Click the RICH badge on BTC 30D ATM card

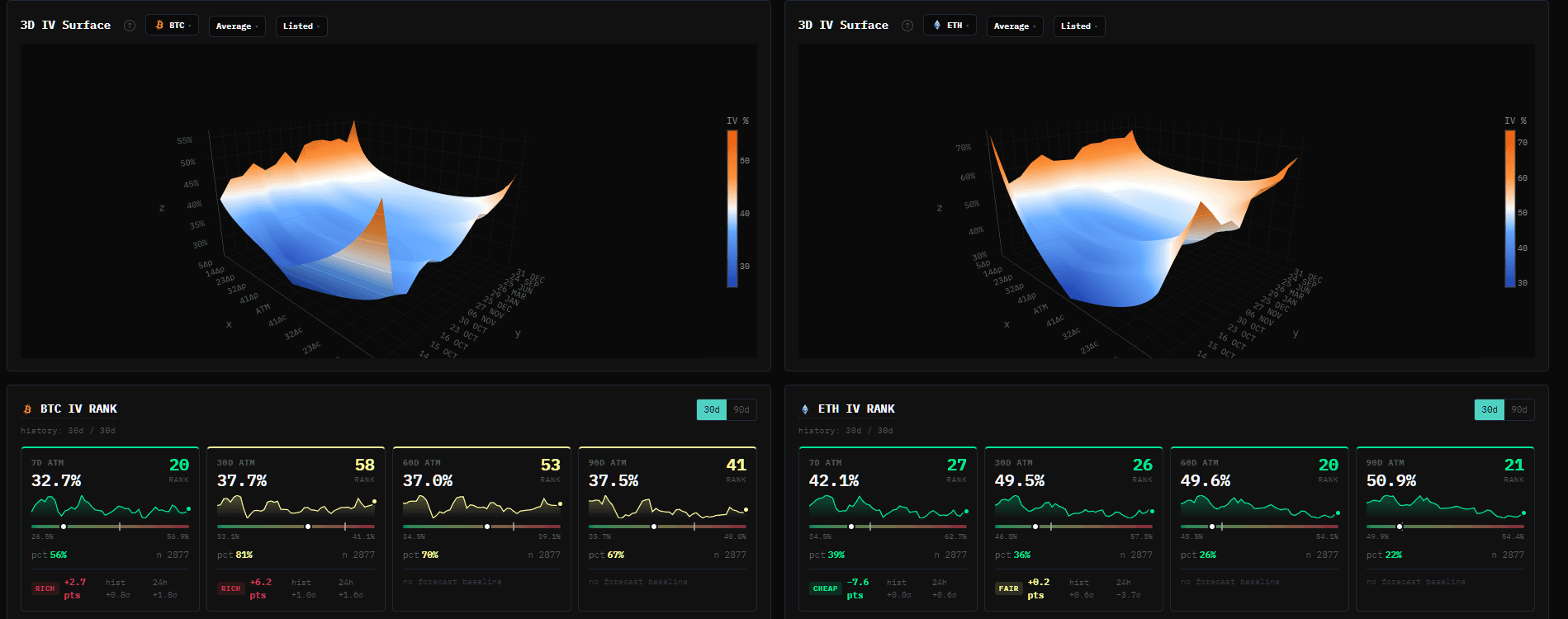coord(230,588)
